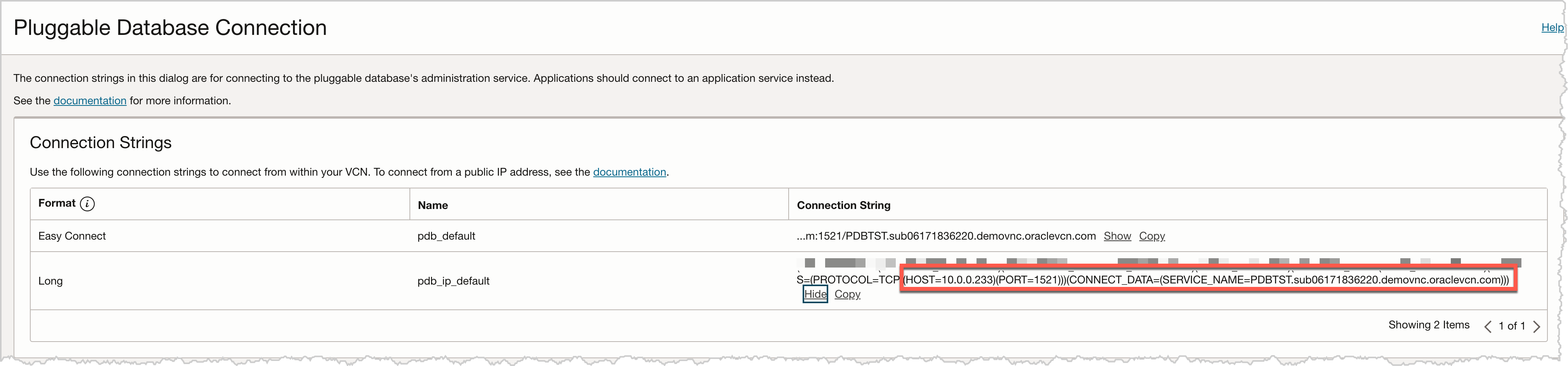
Task: Open documentation link under administration service note
Action: [x=90, y=100]
